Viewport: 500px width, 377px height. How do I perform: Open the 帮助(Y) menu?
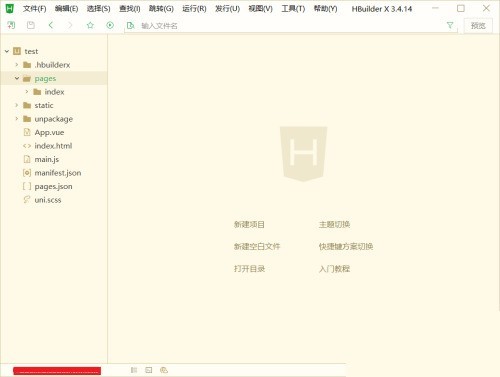tap(325, 9)
